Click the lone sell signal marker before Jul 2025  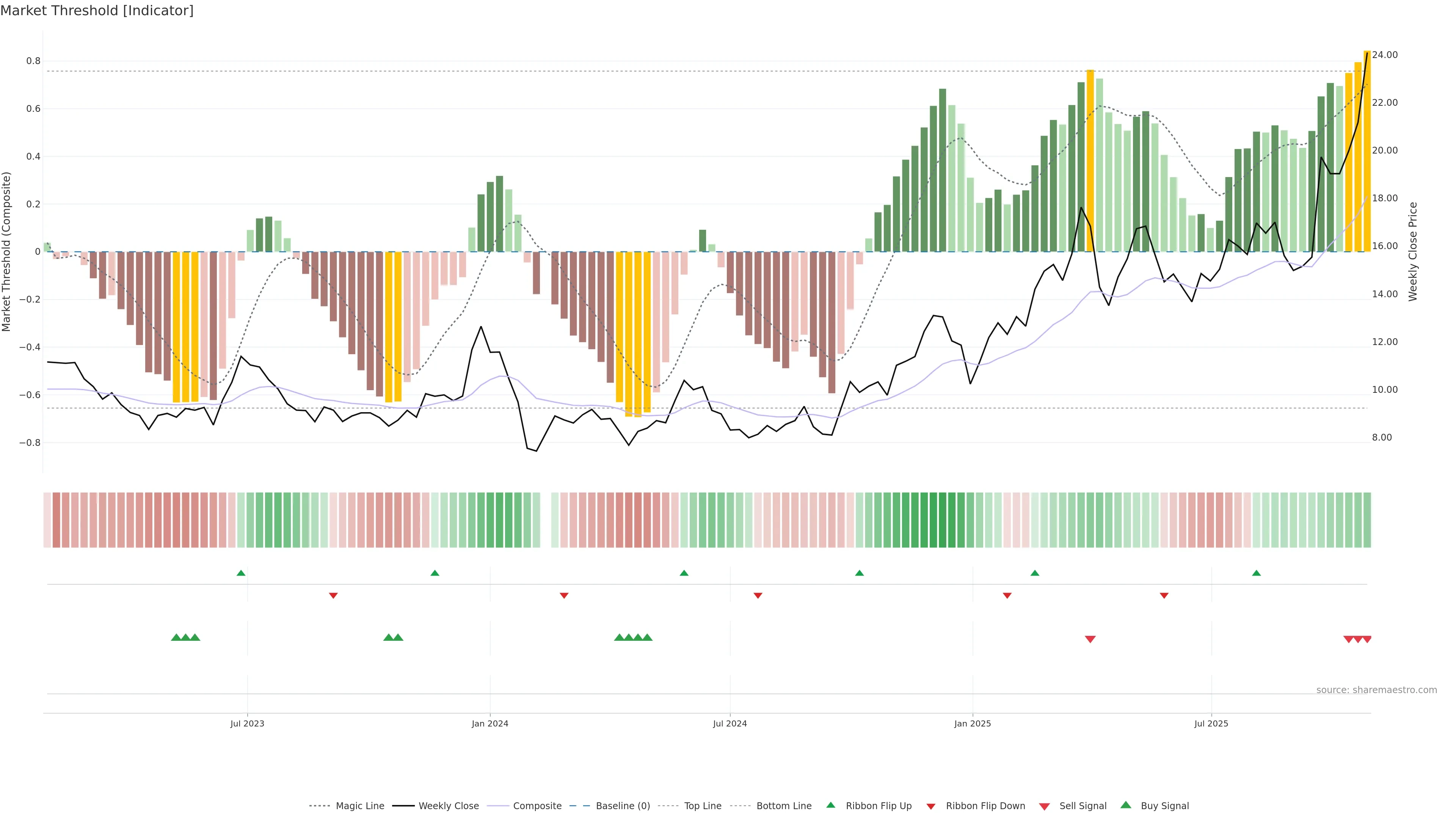tap(1090, 639)
